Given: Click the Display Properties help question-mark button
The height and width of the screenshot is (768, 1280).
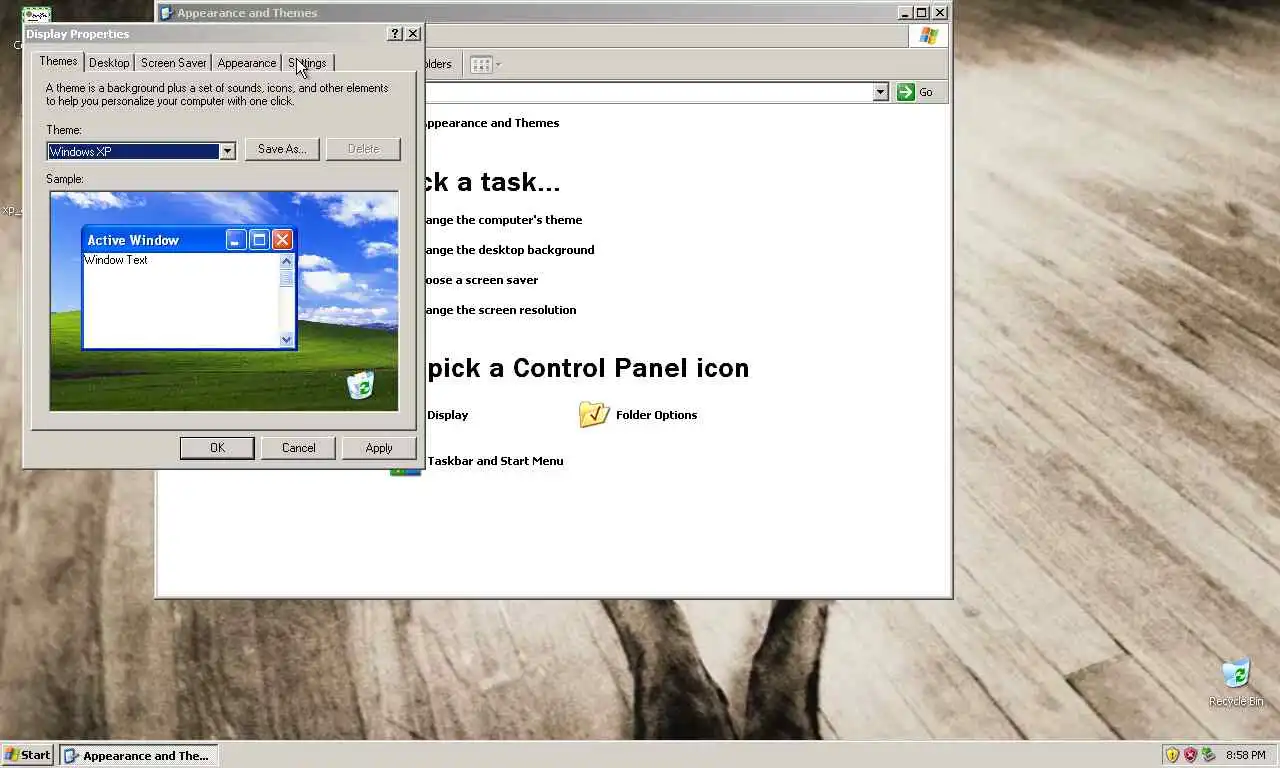Looking at the screenshot, I should point(395,34).
